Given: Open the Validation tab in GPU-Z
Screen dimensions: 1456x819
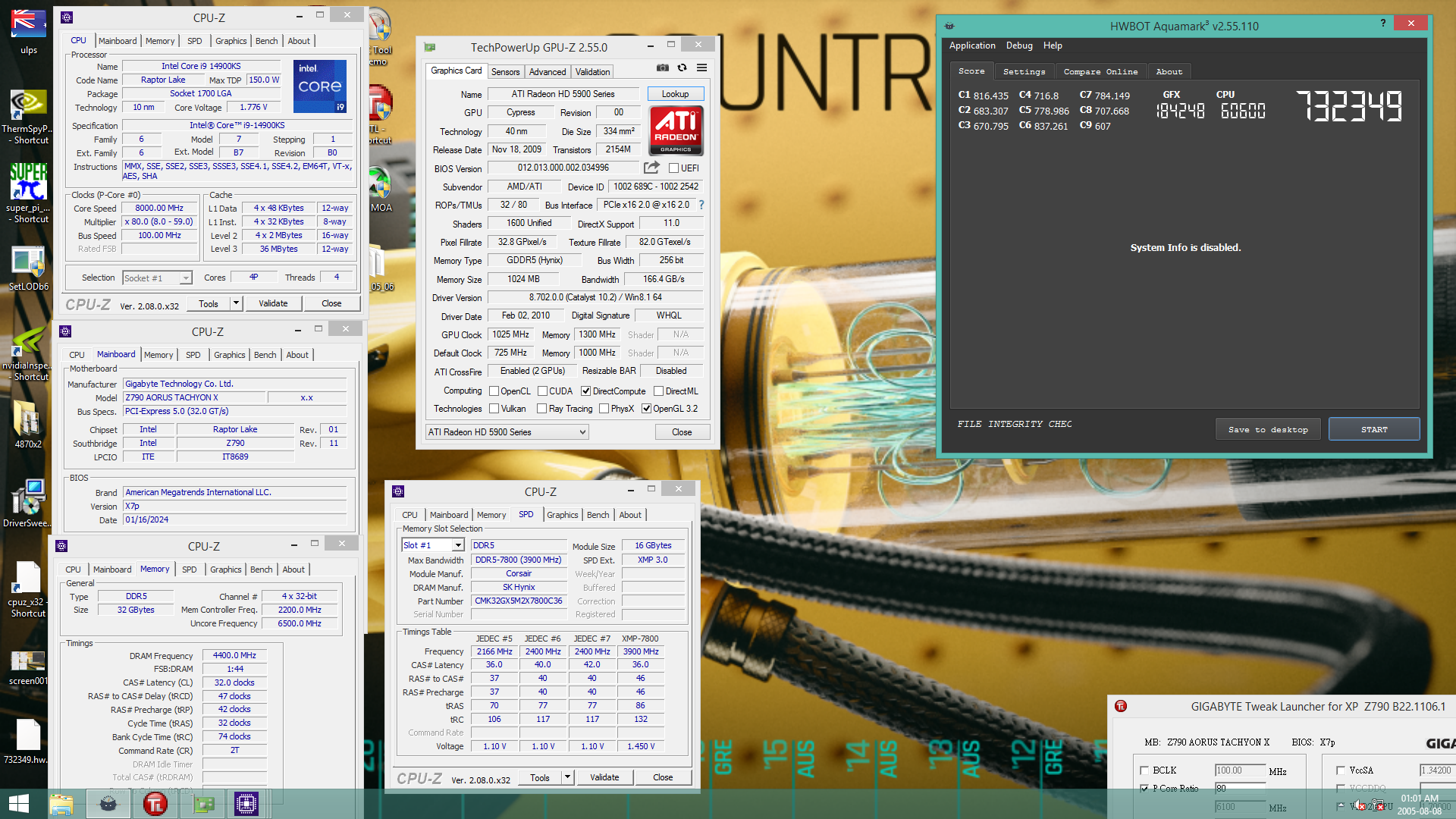Looking at the screenshot, I should (x=592, y=72).
